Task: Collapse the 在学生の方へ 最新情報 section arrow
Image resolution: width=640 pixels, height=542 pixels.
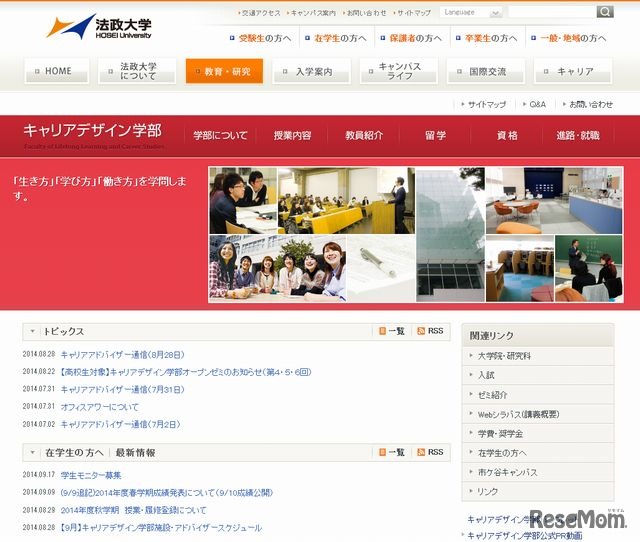Action: (32, 453)
